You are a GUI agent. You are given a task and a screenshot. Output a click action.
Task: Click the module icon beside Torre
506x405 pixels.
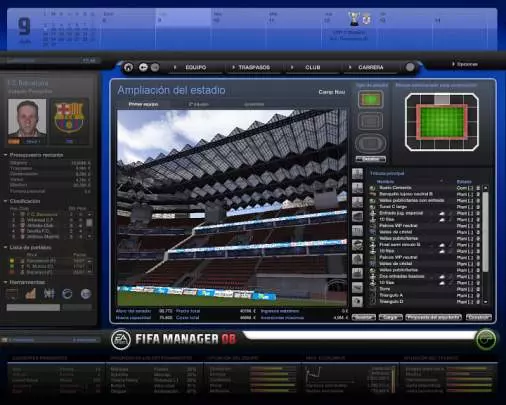click(x=372, y=289)
